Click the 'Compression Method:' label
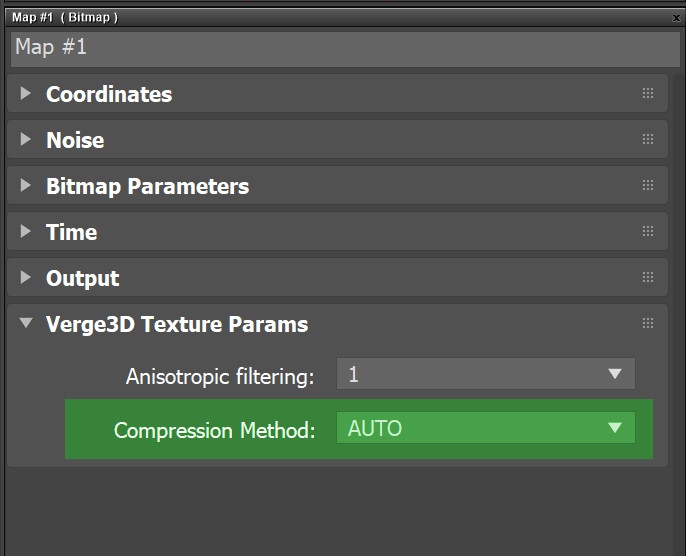 [214, 430]
